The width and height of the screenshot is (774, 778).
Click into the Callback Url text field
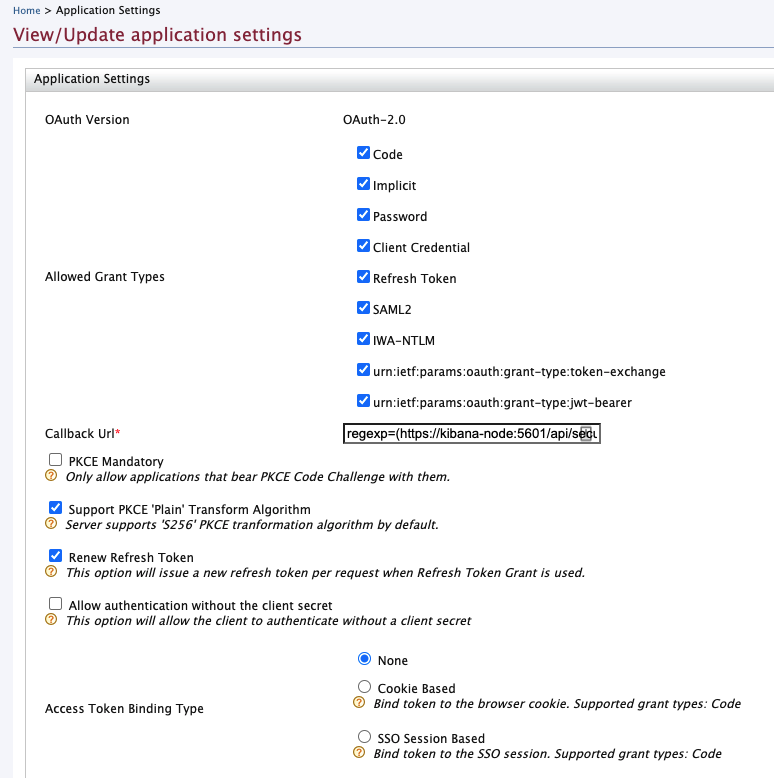(x=460, y=434)
